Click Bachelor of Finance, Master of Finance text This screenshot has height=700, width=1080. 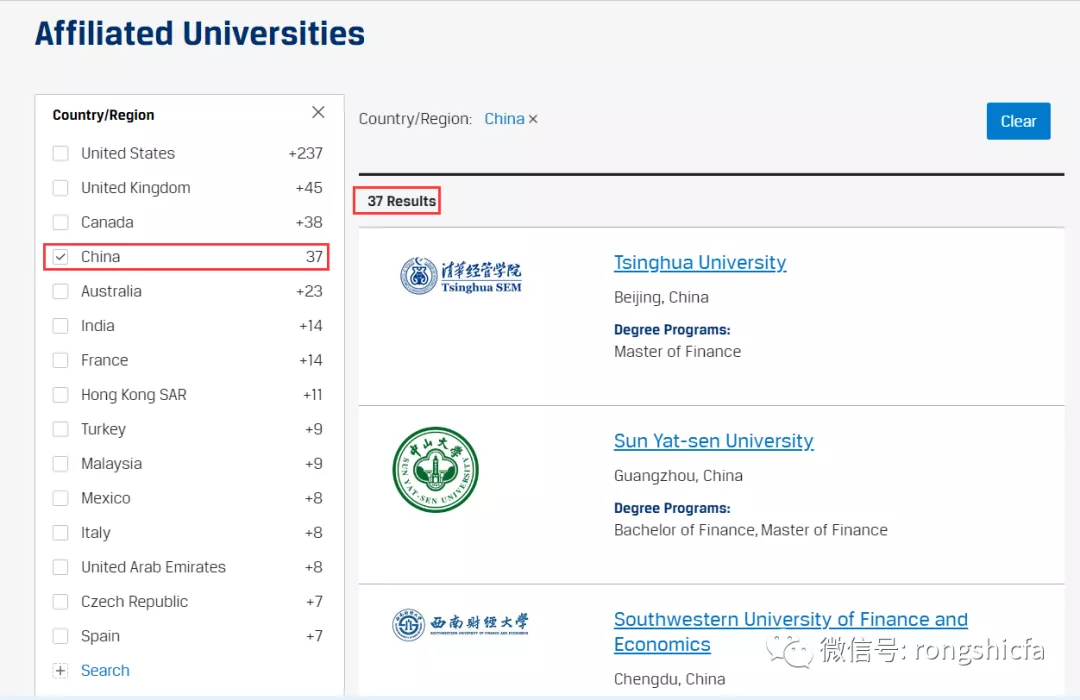(x=751, y=530)
